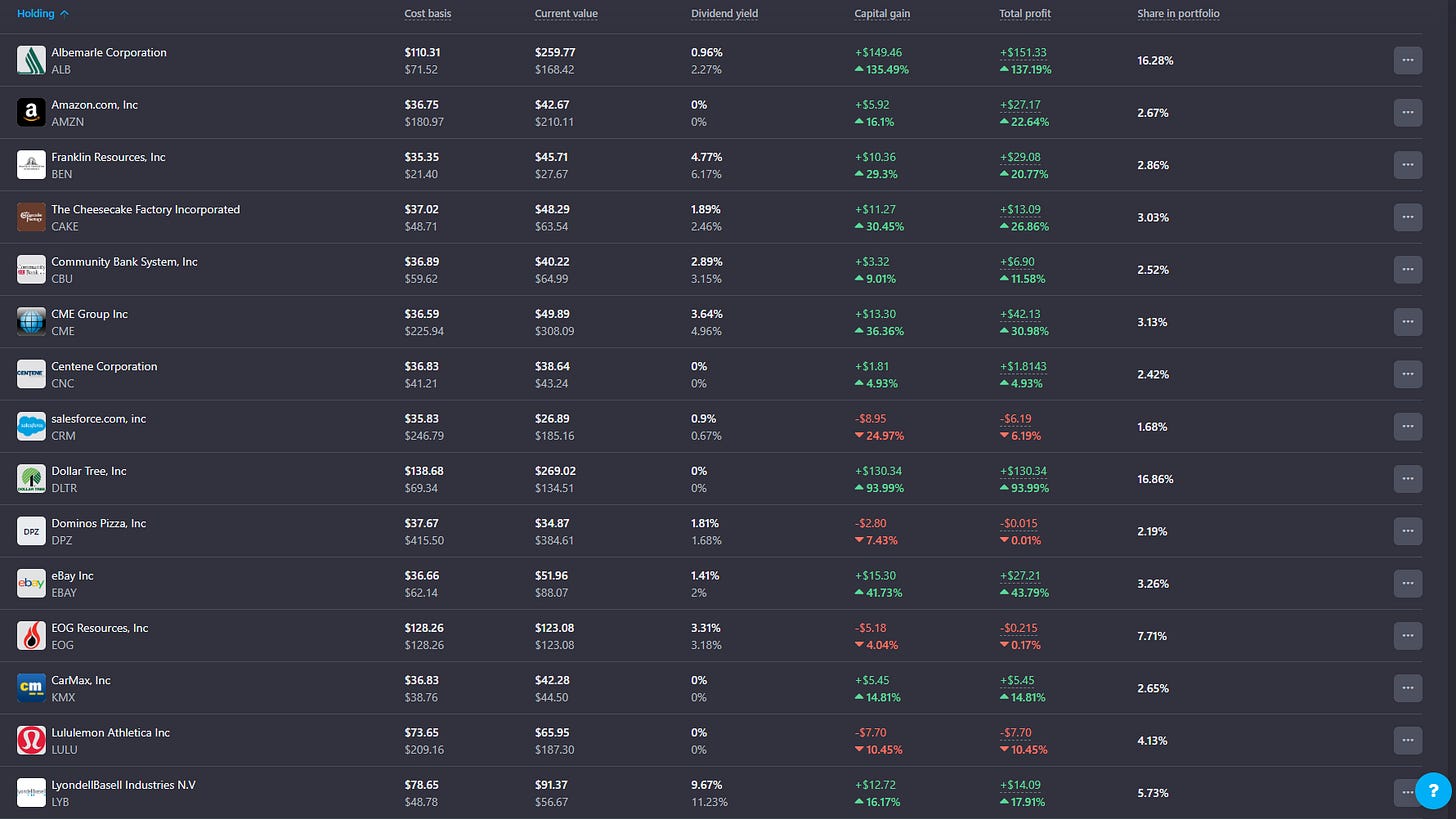Click the Lululemon Athletica logo icon
1456x819 pixels.
click(31, 740)
